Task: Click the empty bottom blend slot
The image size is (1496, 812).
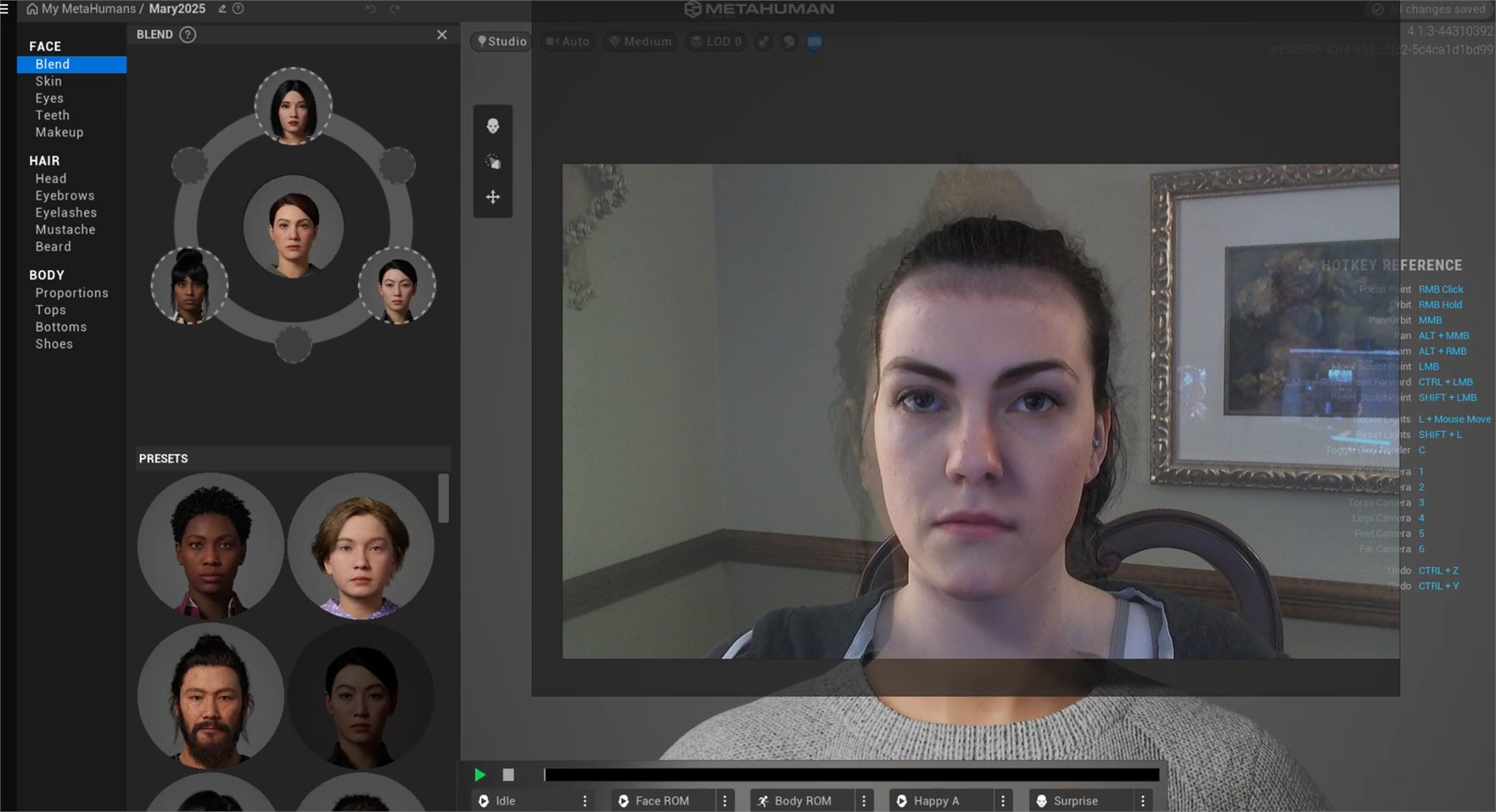Action: (293, 344)
